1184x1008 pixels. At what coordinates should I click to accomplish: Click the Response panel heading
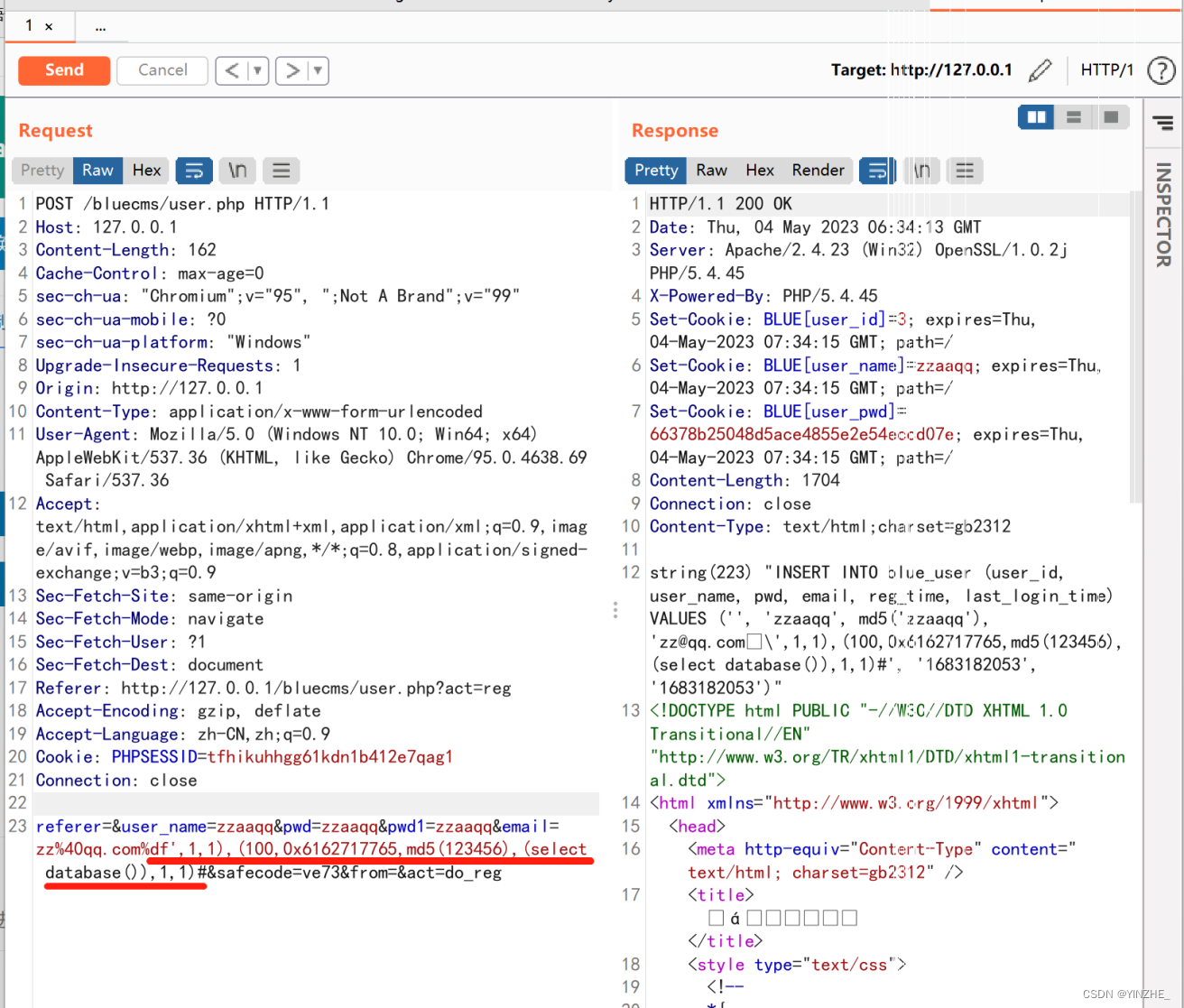coord(675,131)
